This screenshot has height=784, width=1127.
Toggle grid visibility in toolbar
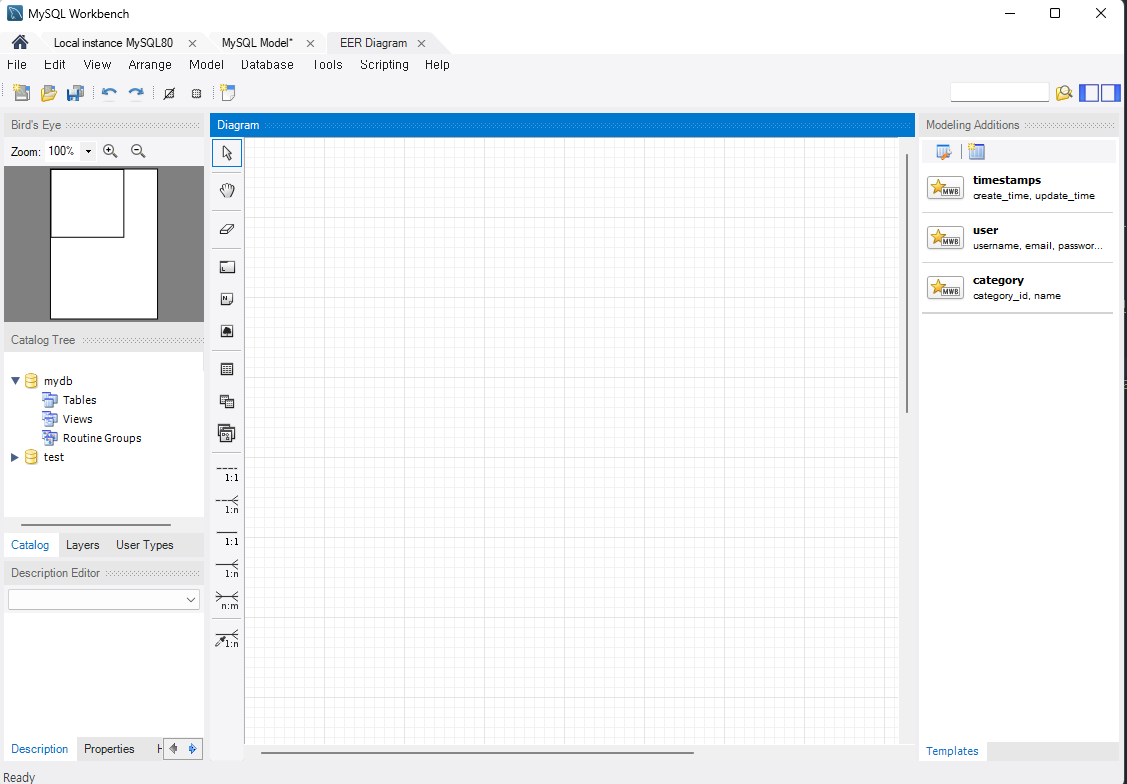(x=169, y=93)
